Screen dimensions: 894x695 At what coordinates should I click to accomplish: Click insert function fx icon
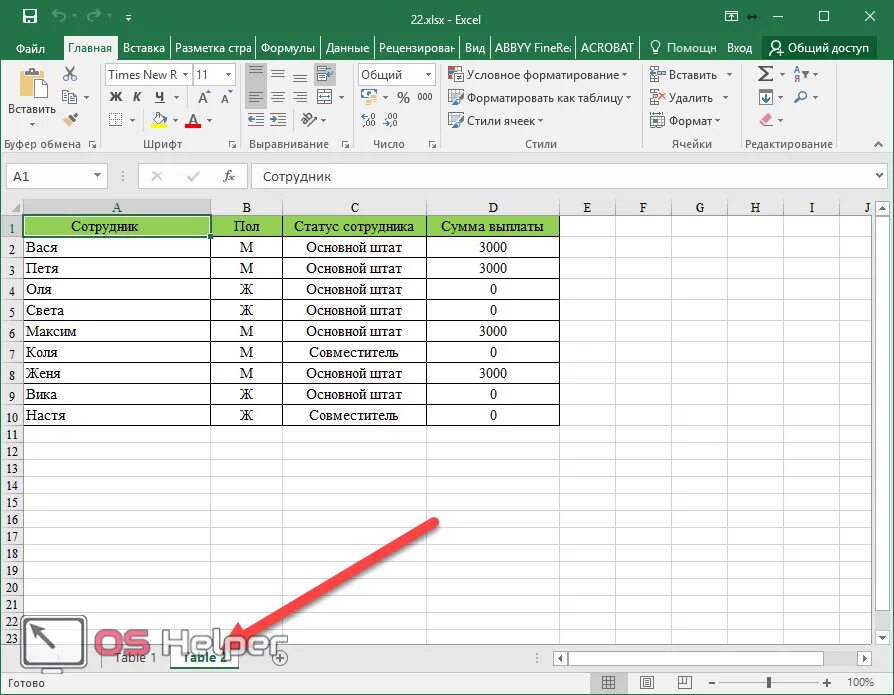(229, 176)
